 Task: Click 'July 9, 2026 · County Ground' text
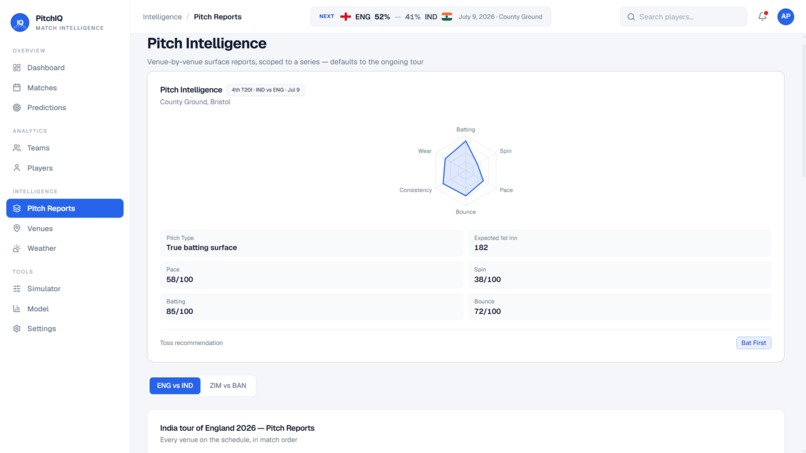(x=500, y=17)
